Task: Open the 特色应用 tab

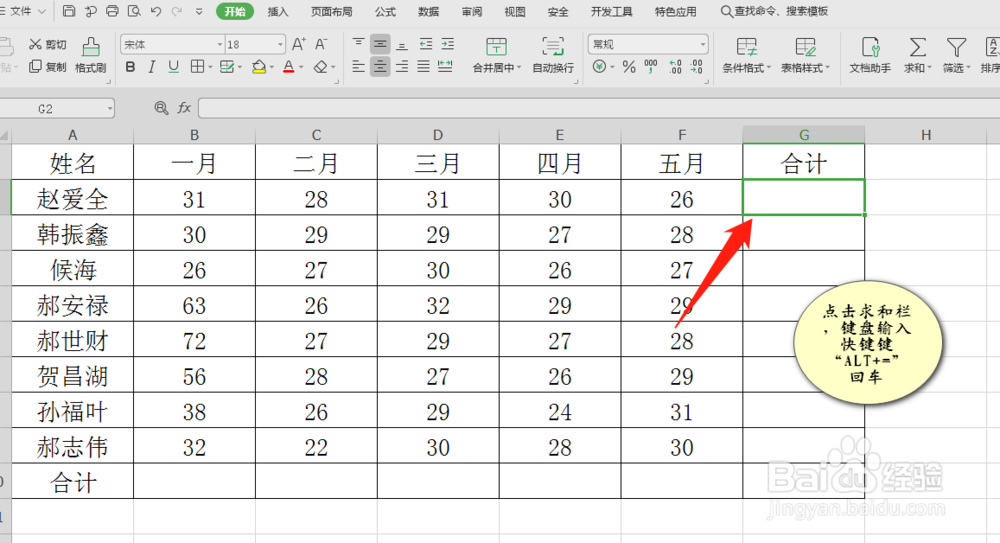Action: (675, 11)
